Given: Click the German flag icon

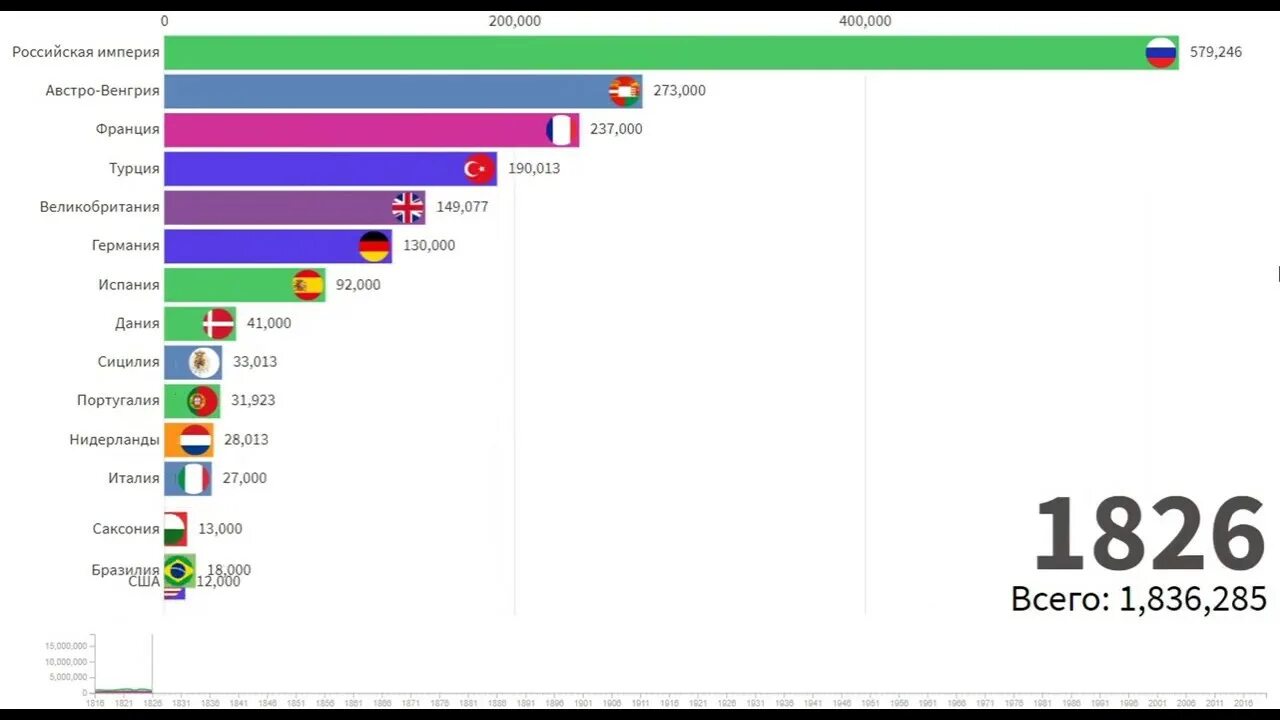Looking at the screenshot, I should pyautogui.click(x=374, y=246).
